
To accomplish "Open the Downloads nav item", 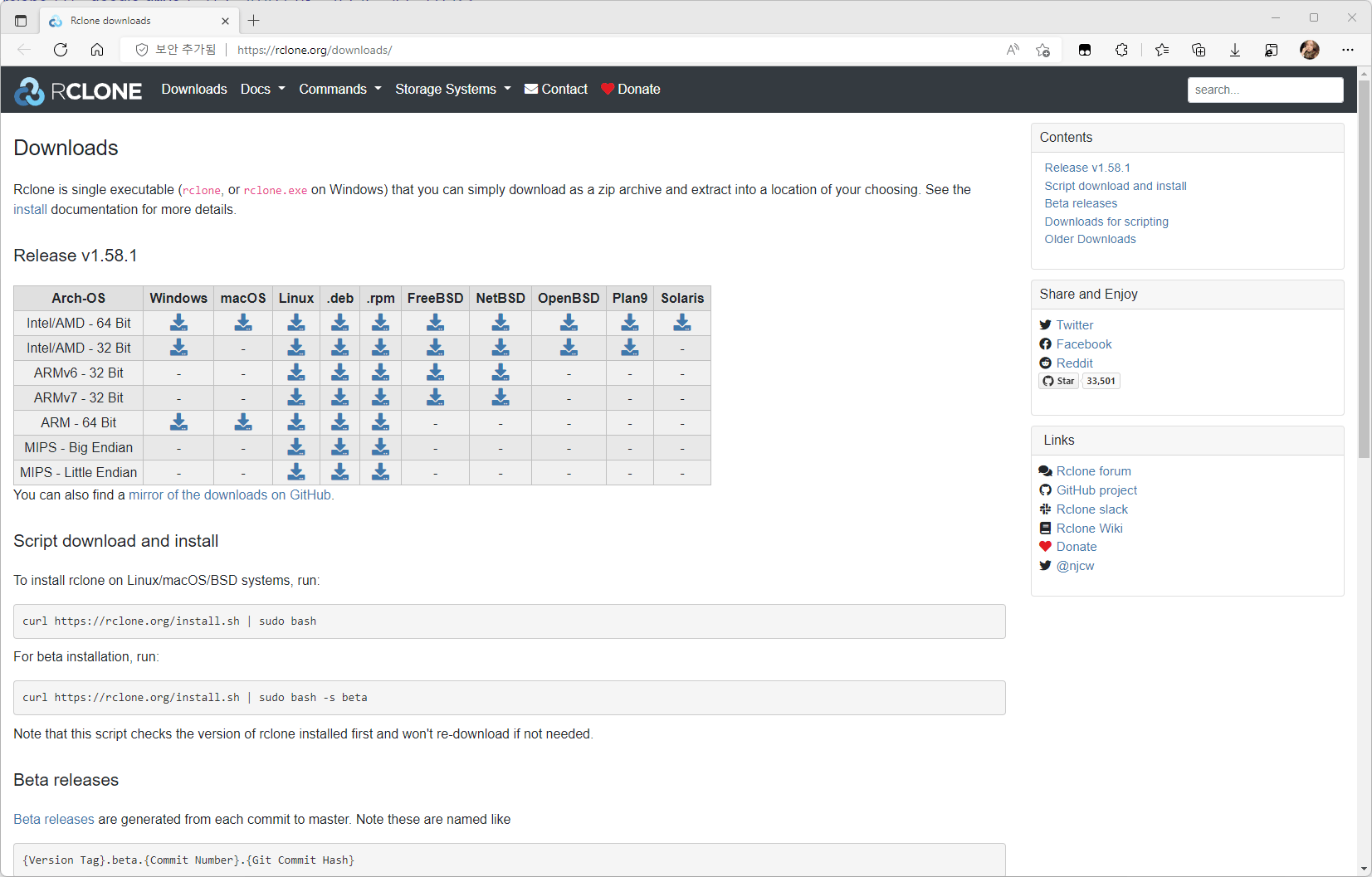I will [x=194, y=90].
